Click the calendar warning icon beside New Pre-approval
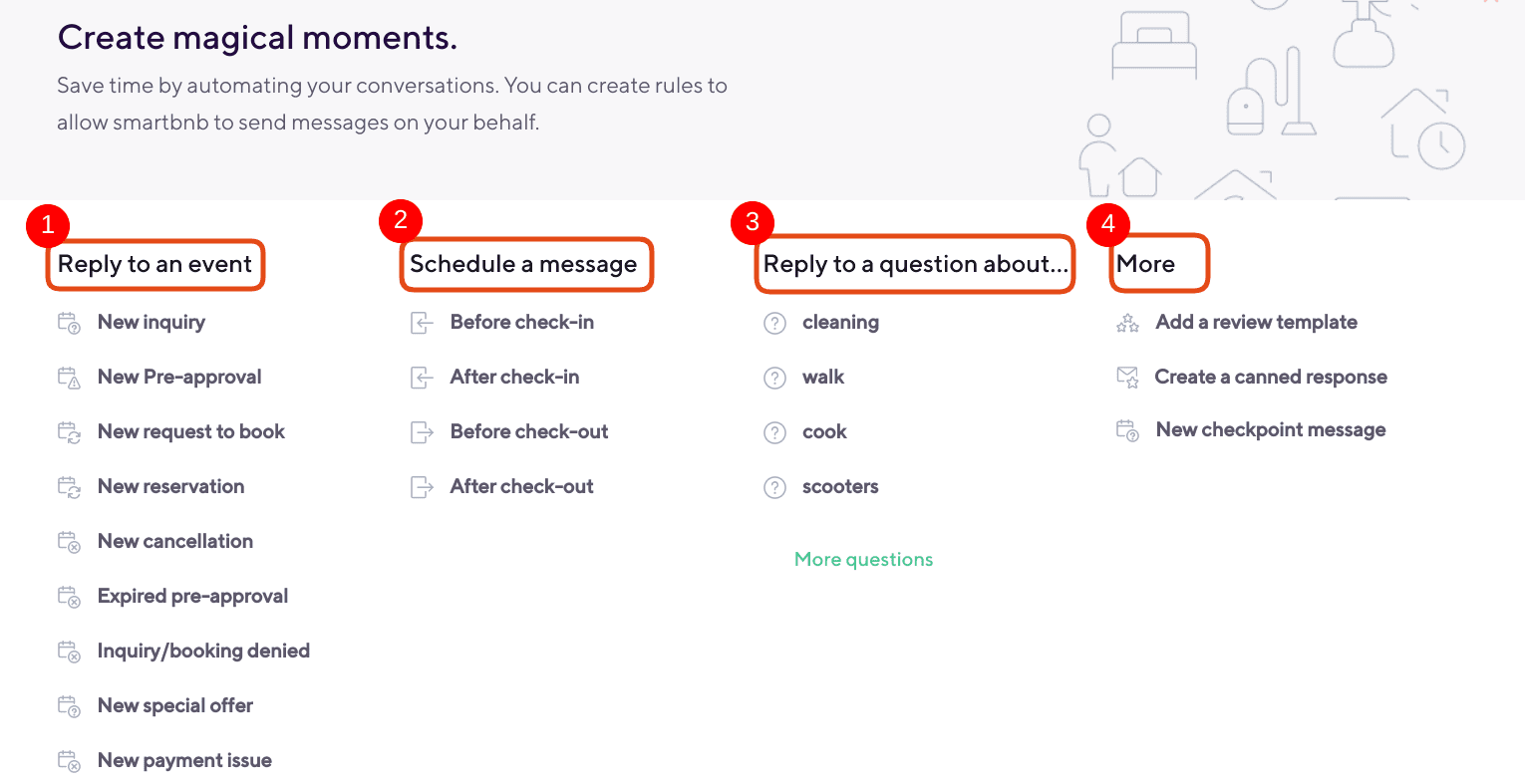Image resolution: width=1525 pixels, height=784 pixels. 69,378
